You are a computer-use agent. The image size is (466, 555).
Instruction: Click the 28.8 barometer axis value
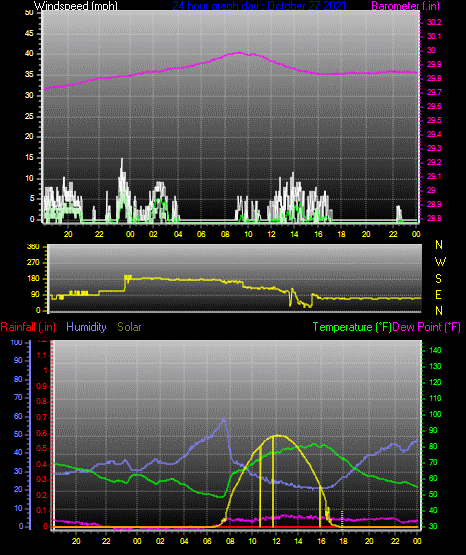click(434, 218)
